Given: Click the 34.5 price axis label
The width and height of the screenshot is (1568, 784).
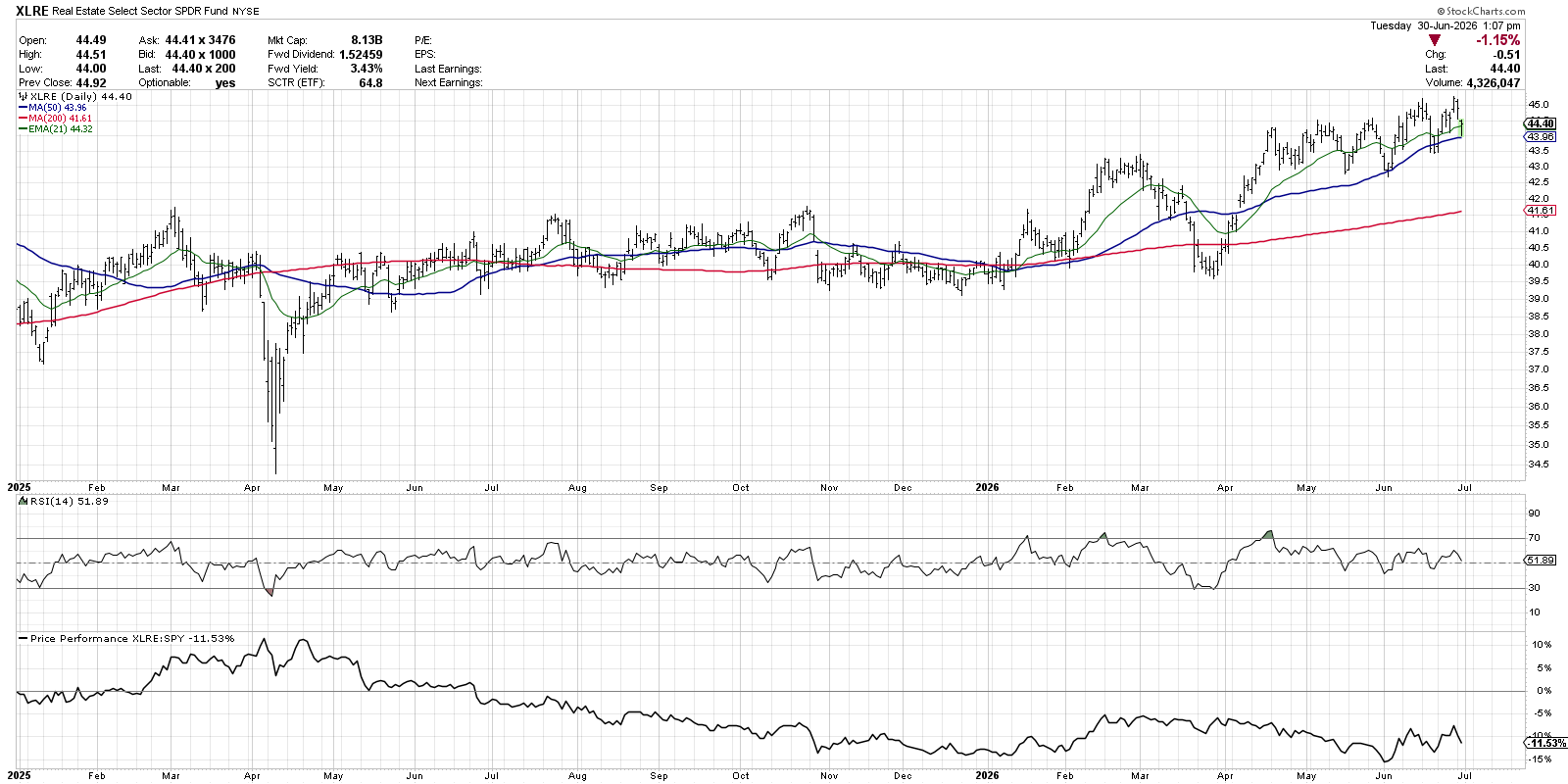Looking at the screenshot, I should pos(1539,465).
